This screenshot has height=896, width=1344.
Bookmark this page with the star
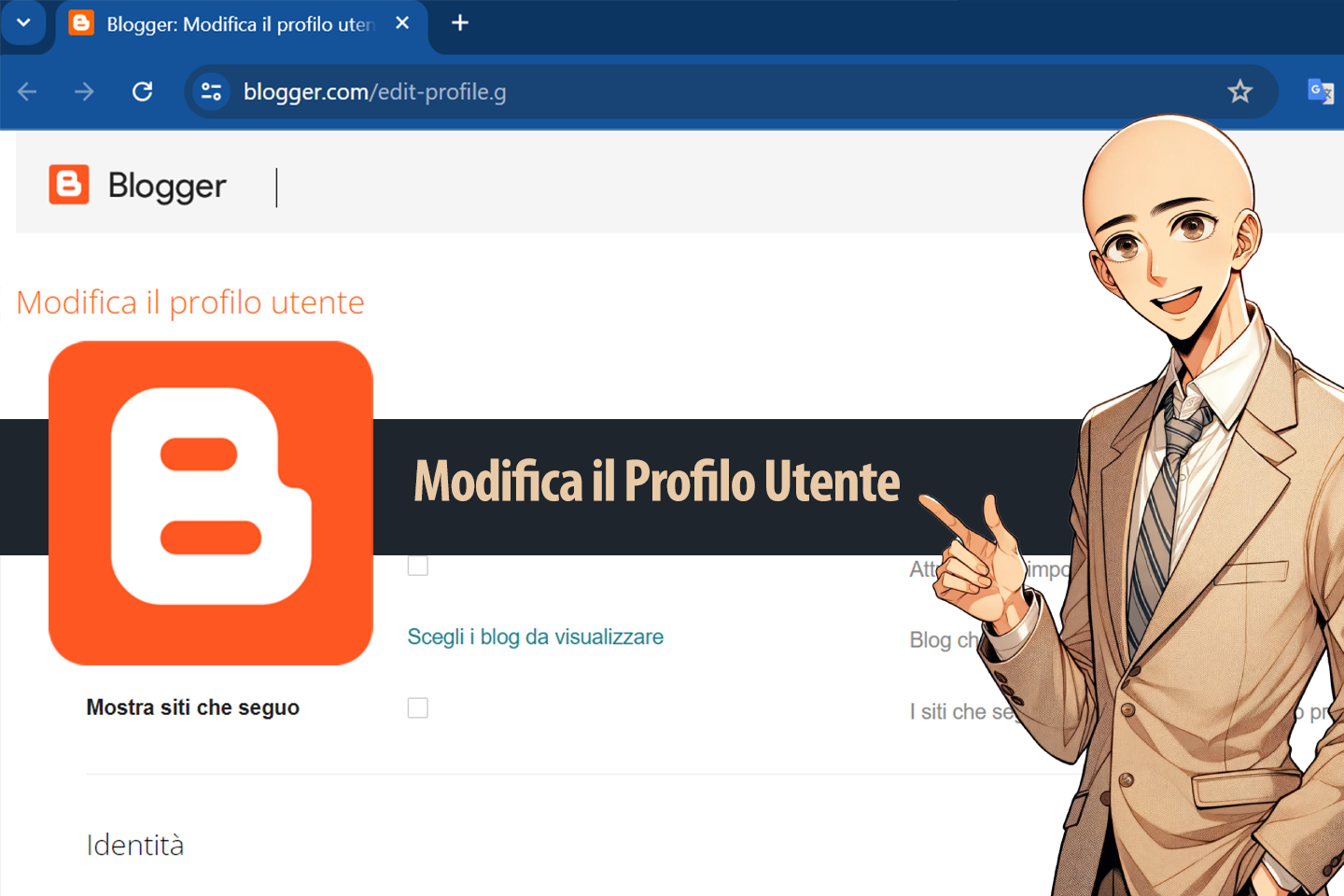pyautogui.click(x=1239, y=91)
